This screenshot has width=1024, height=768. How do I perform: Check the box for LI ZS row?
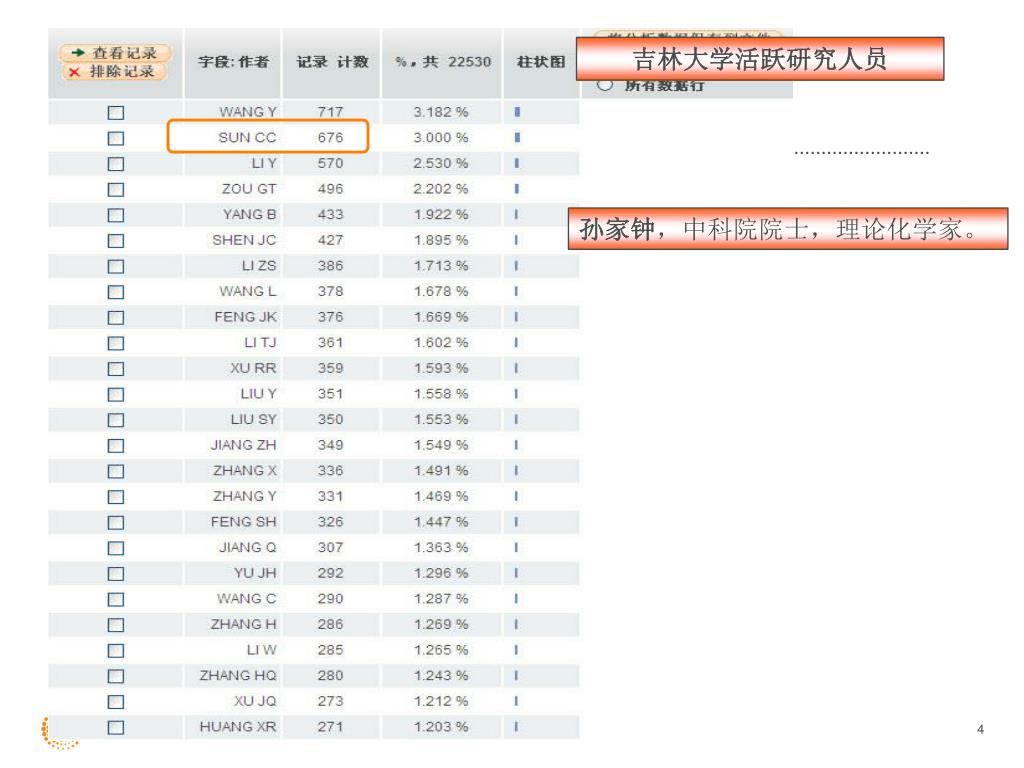coord(116,266)
